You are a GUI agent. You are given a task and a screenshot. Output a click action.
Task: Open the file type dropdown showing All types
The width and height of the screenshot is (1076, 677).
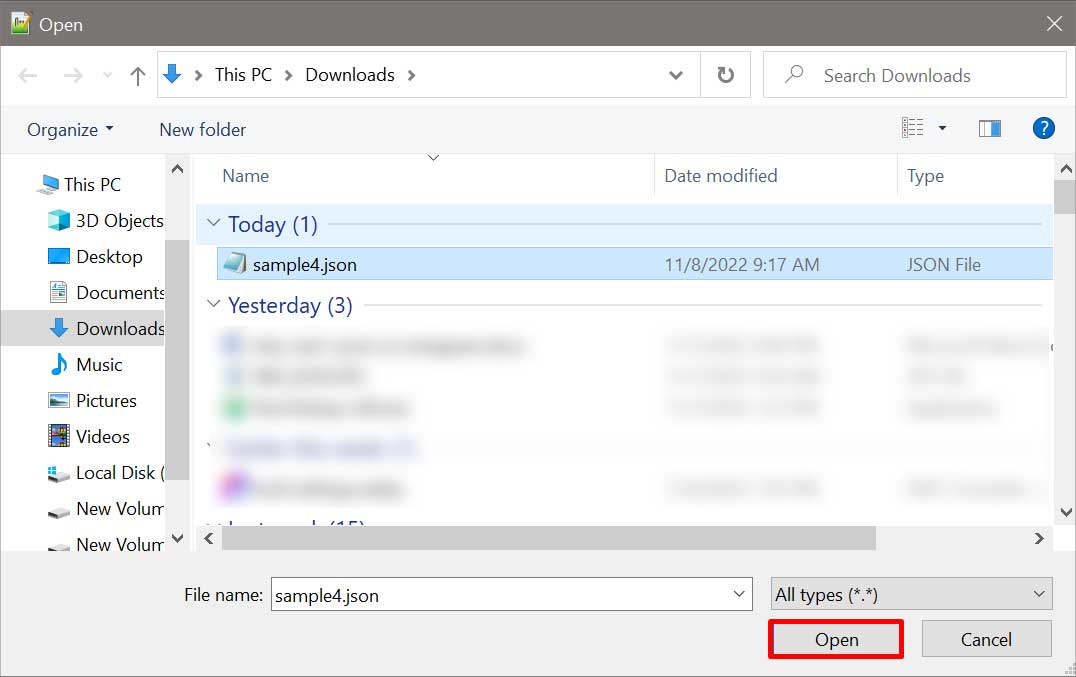909,593
